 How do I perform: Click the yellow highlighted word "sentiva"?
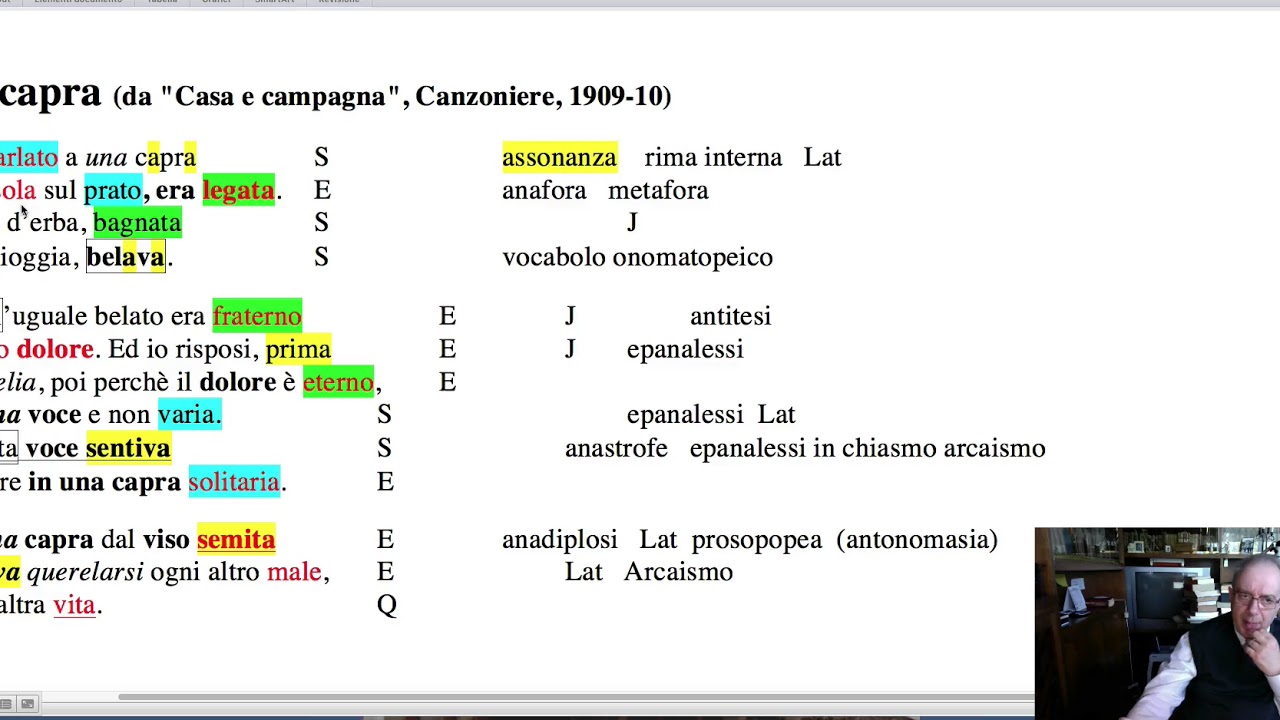tap(128, 448)
